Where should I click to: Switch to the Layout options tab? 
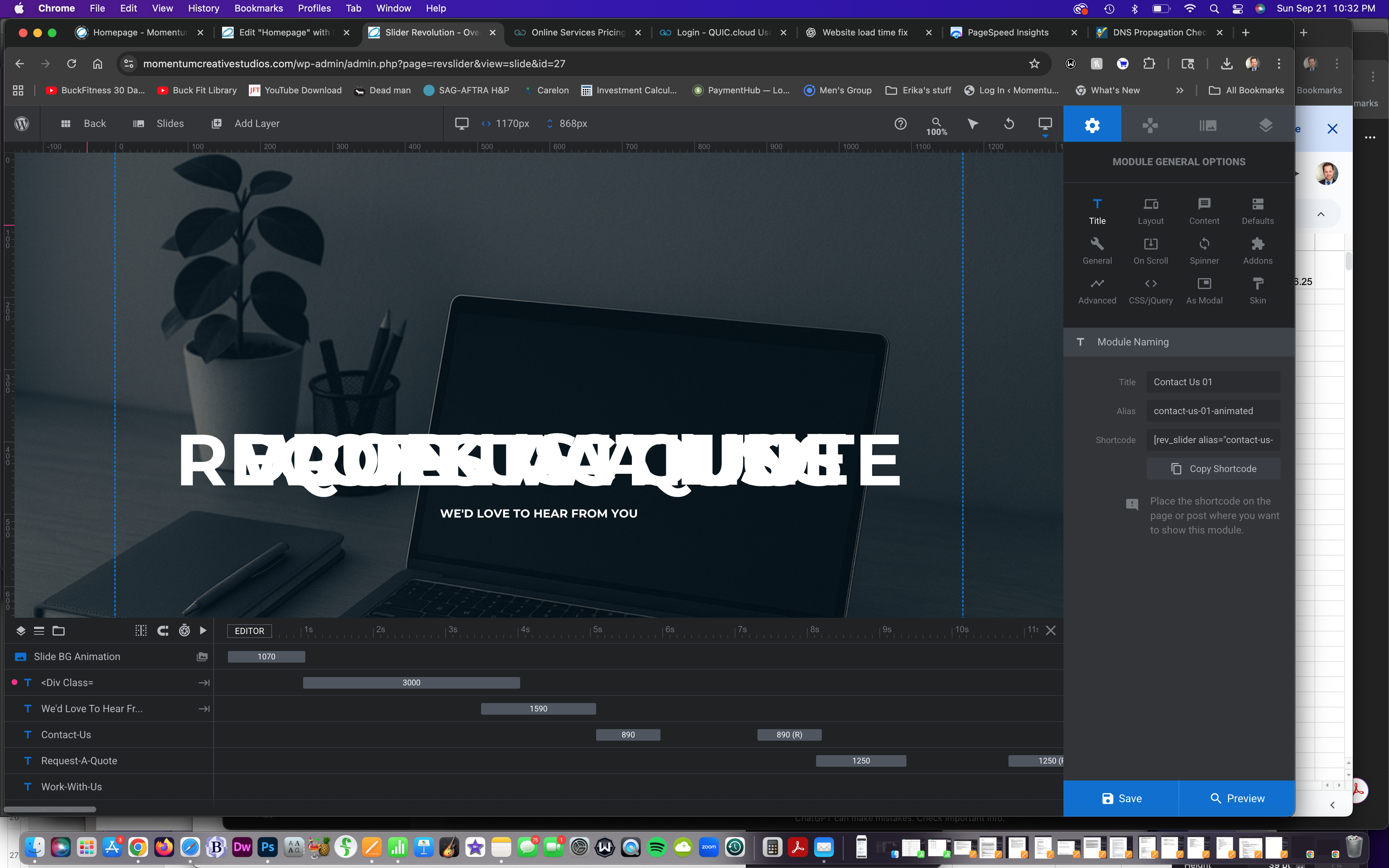pyautogui.click(x=1150, y=211)
